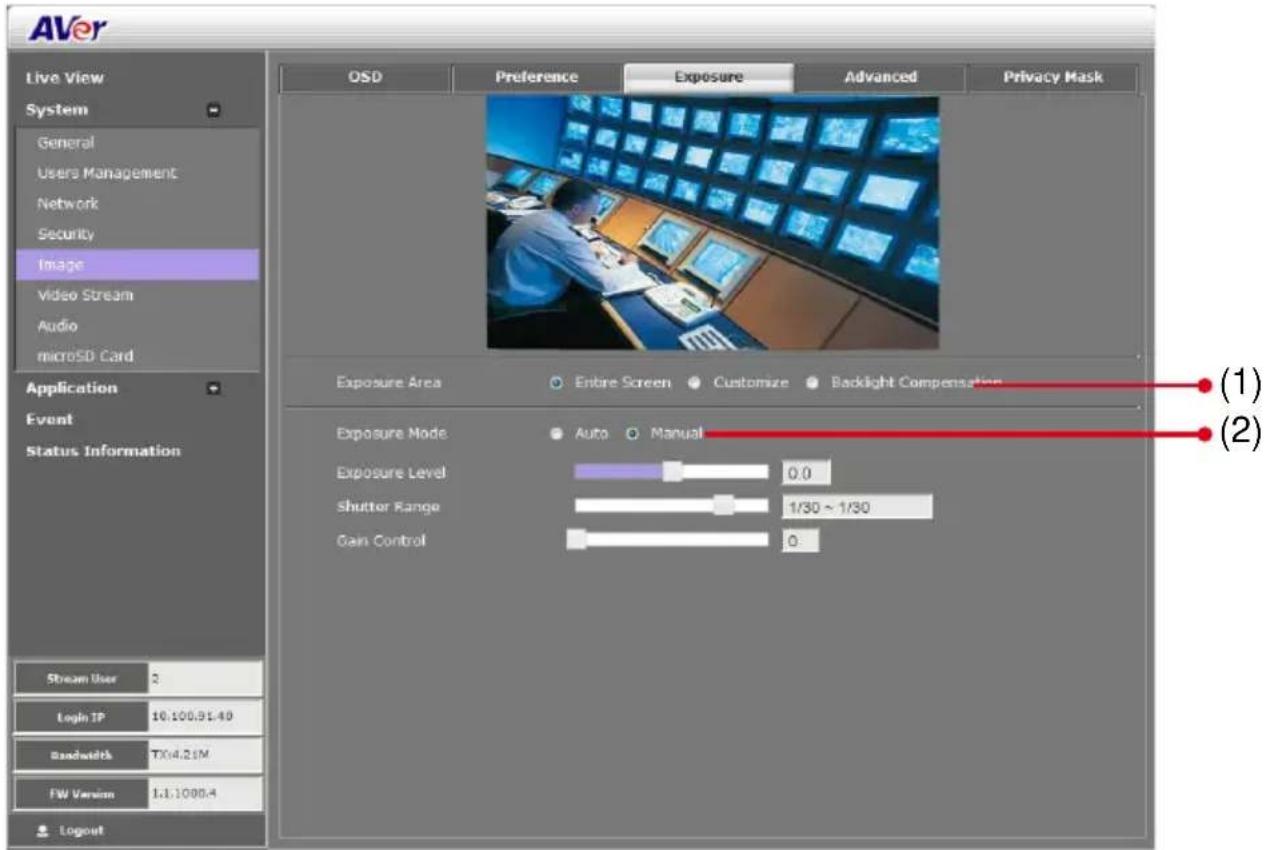Open the Privacy Mask tab

tap(1052, 77)
